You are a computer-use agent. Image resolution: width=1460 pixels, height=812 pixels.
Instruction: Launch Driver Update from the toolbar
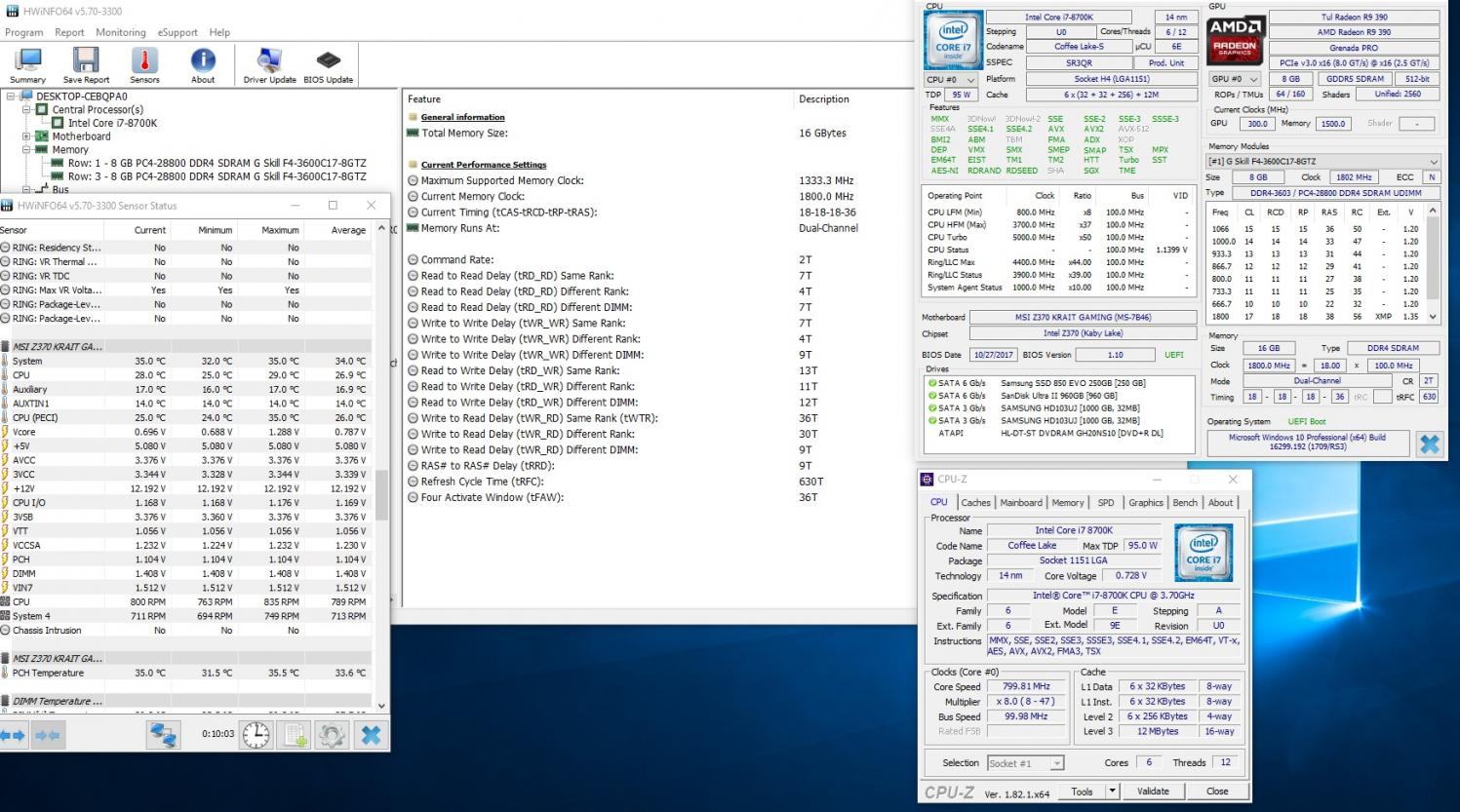tap(269, 65)
